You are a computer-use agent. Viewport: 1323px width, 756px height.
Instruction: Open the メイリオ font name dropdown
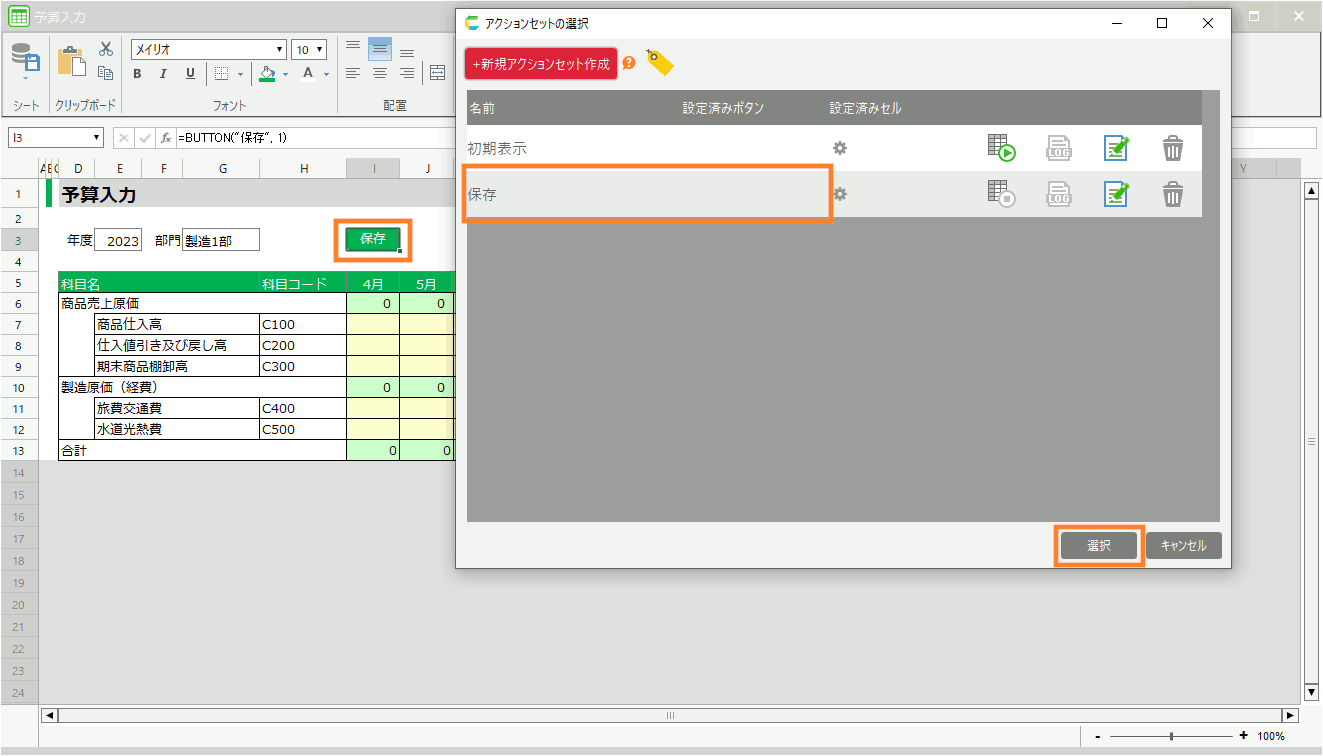280,50
